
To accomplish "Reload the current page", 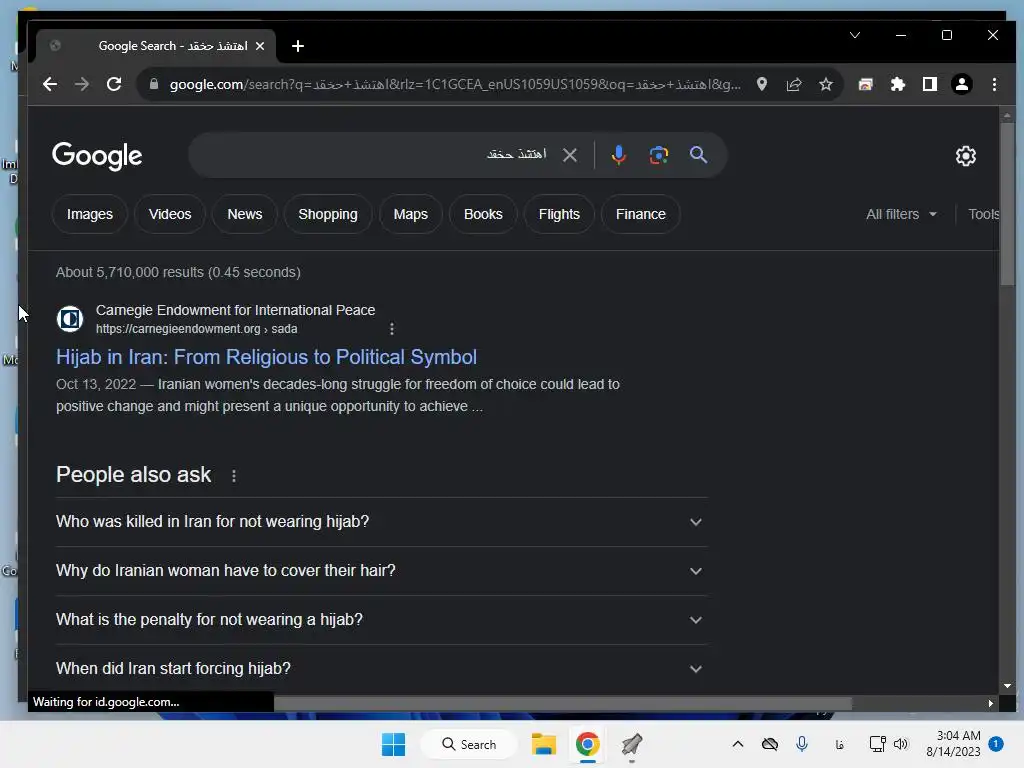I will click(x=114, y=84).
